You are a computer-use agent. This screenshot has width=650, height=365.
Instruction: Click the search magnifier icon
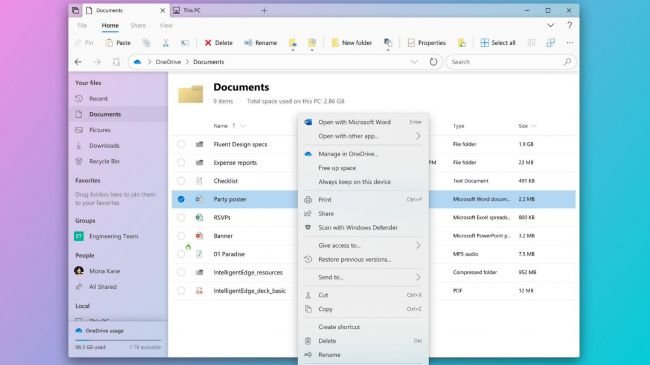coord(568,62)
